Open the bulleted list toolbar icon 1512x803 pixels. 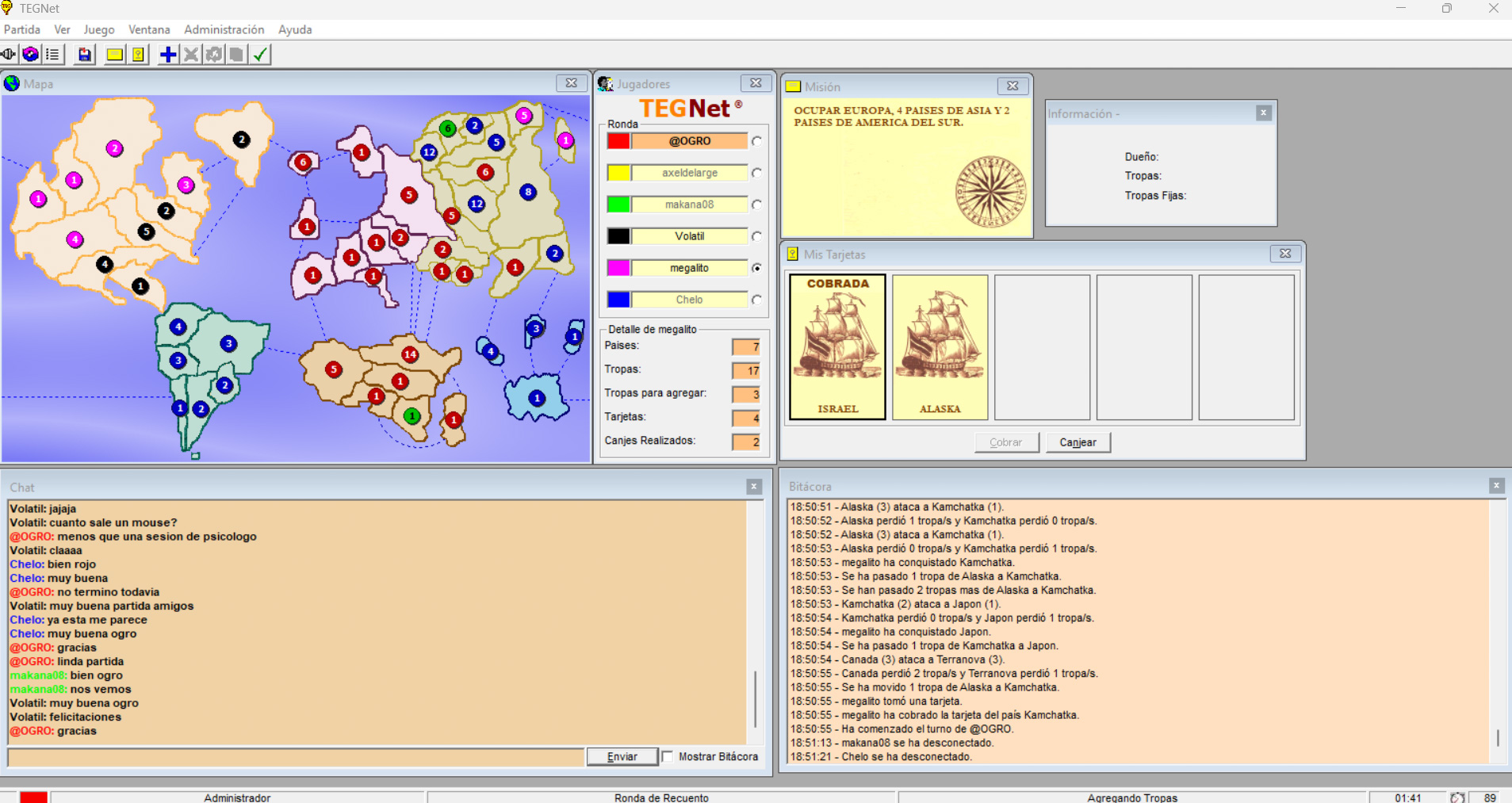(x=53, y=55)
